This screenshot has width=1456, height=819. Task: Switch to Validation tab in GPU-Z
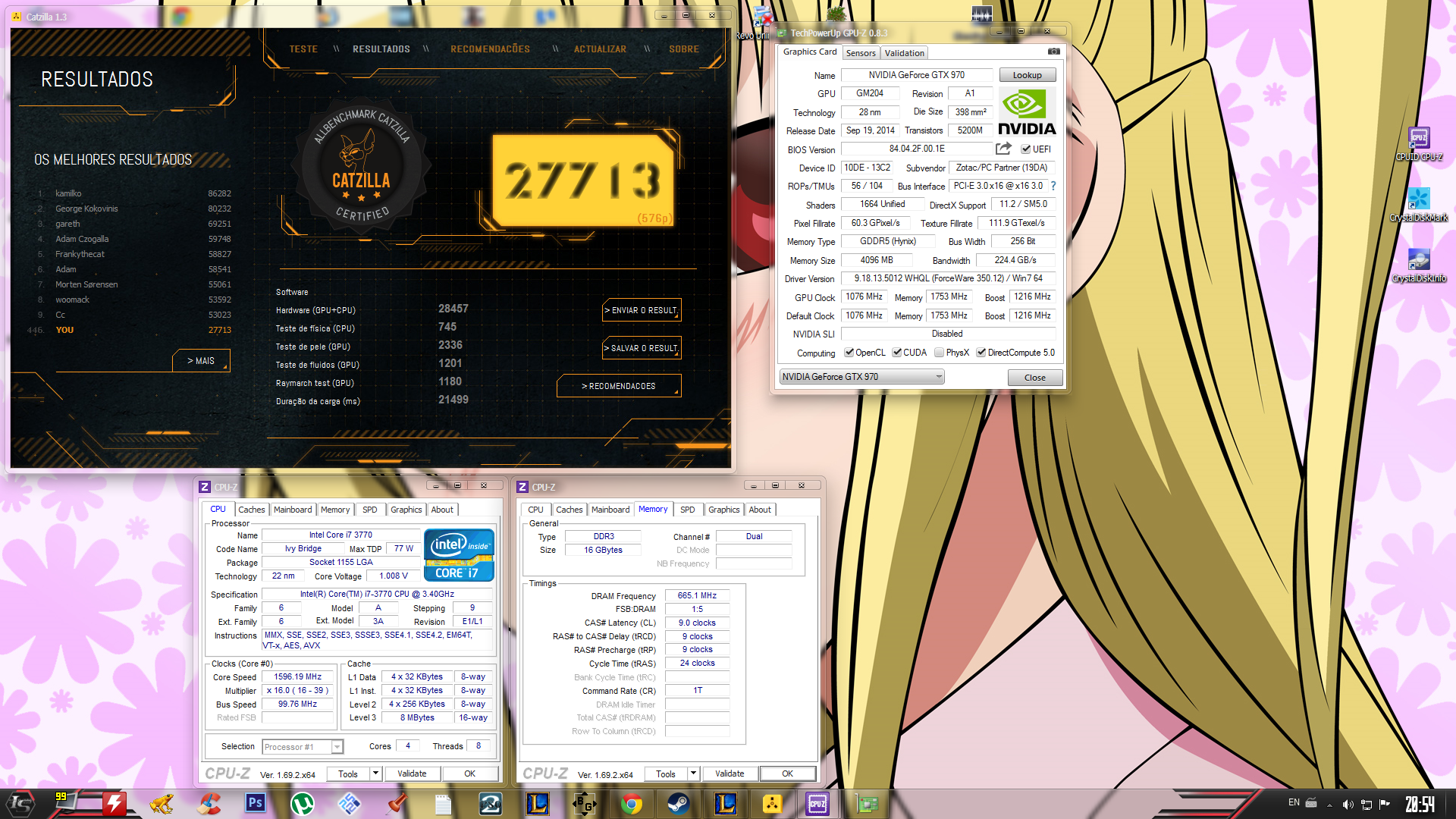click(904, 53)
